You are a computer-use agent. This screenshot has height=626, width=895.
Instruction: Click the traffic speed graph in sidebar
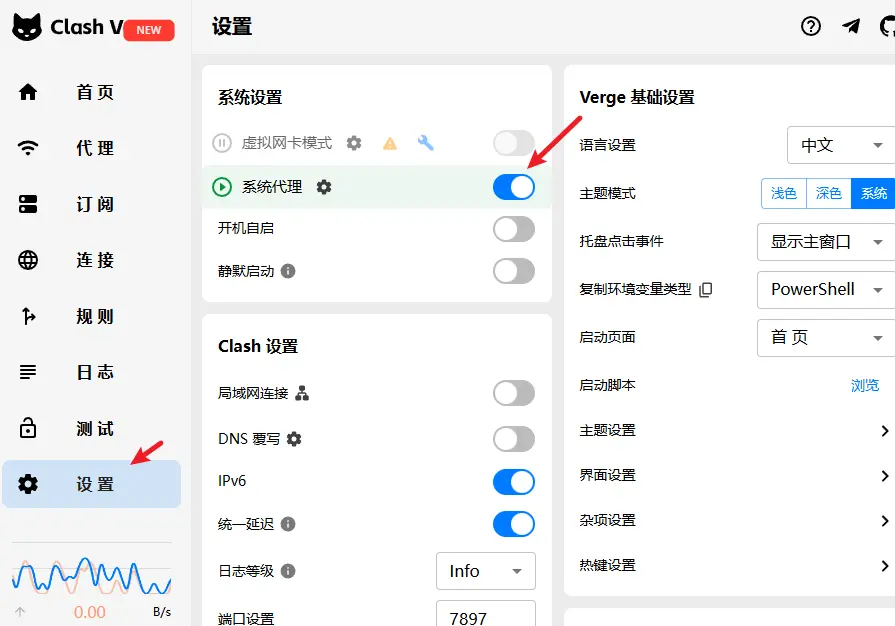click(x=91, y=575)
